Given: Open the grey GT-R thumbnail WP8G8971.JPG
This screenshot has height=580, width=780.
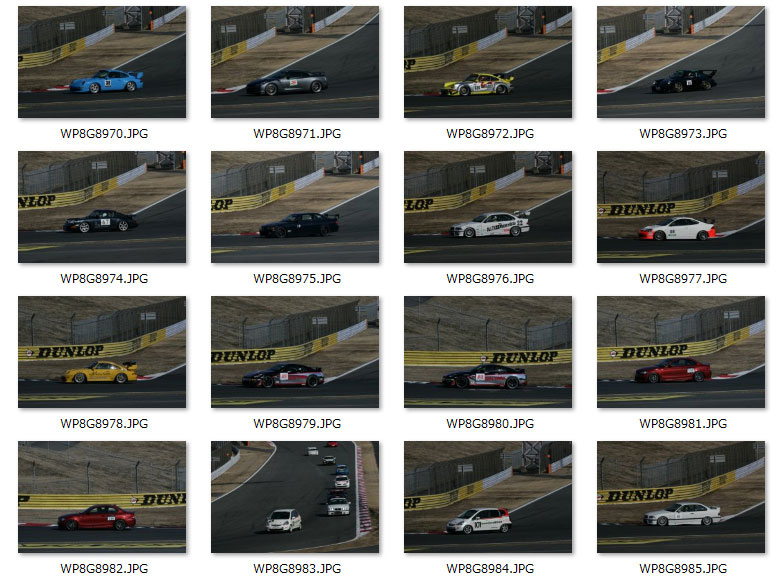Looking at the screenshot, I should point(295,62).
